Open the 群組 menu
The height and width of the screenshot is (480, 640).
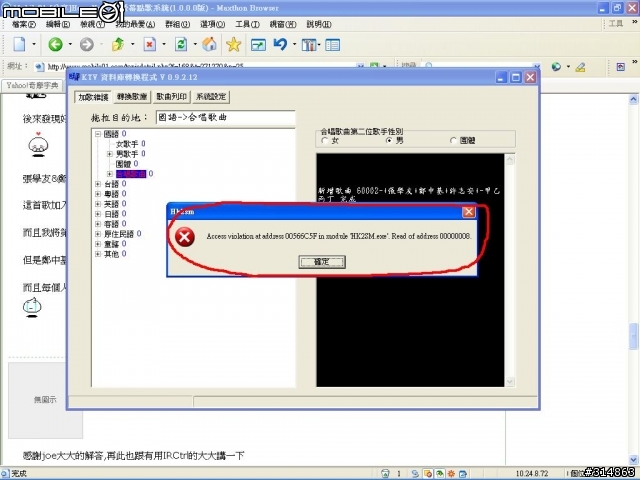click(x=178, y=24)
